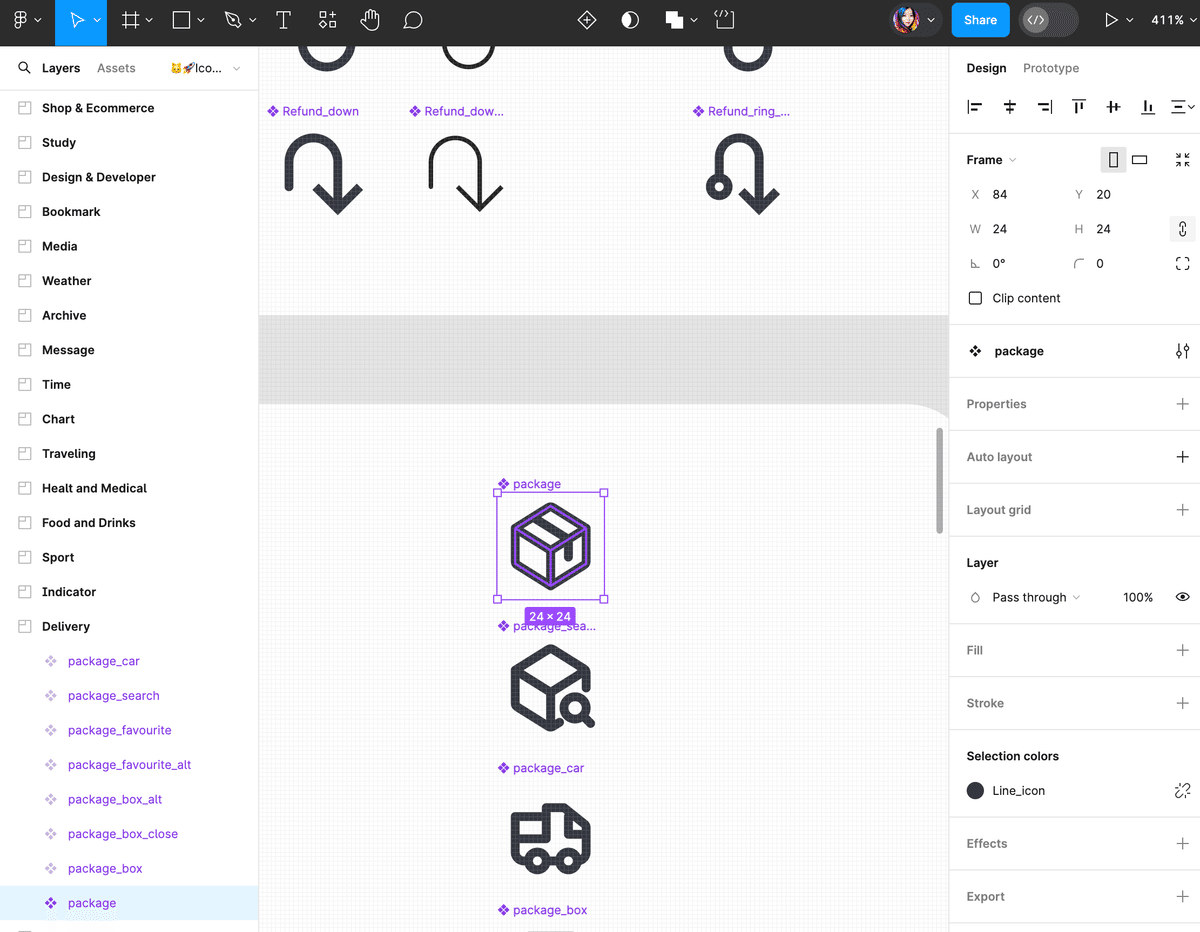Align selection bottom
Screen dimensions: 1200x932
[1148, 107]
